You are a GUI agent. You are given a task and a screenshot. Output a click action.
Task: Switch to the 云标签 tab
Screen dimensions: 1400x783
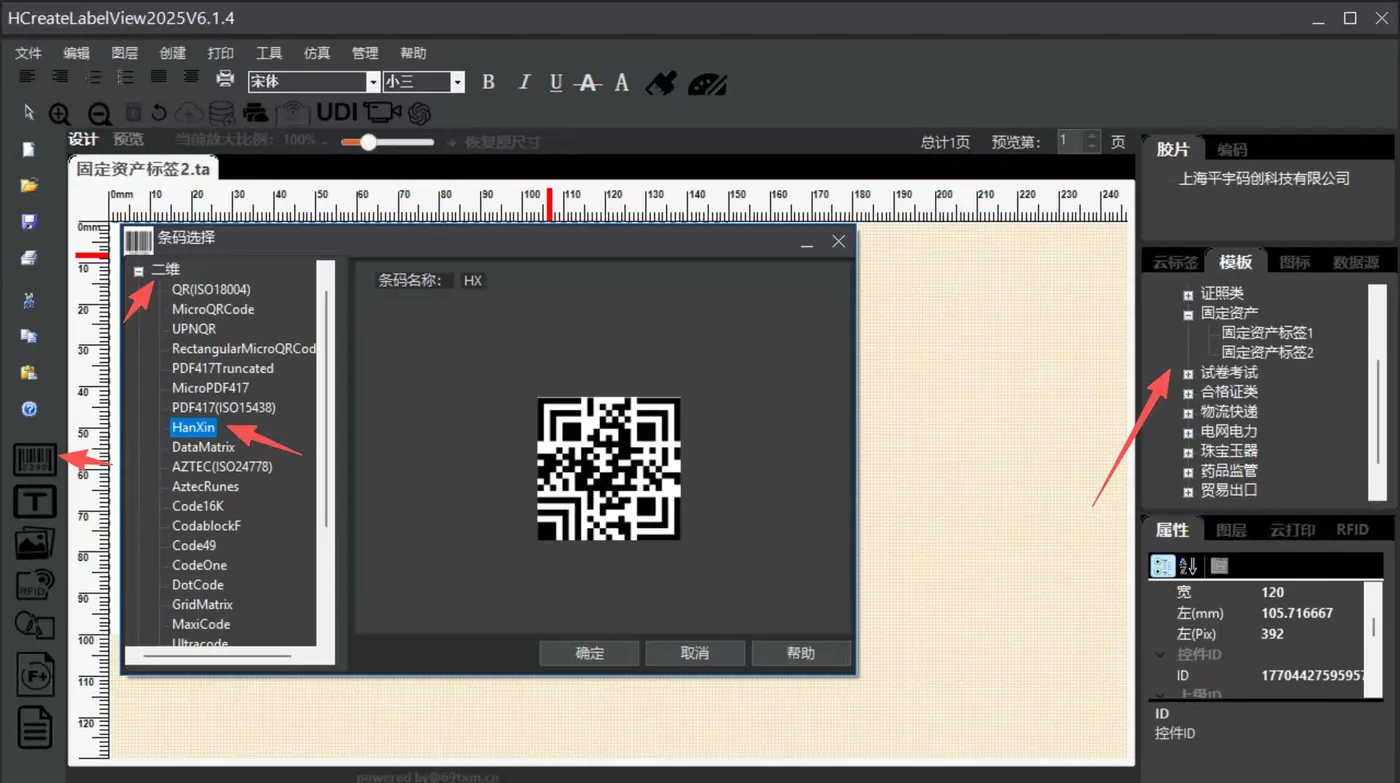coord(1175,262)
